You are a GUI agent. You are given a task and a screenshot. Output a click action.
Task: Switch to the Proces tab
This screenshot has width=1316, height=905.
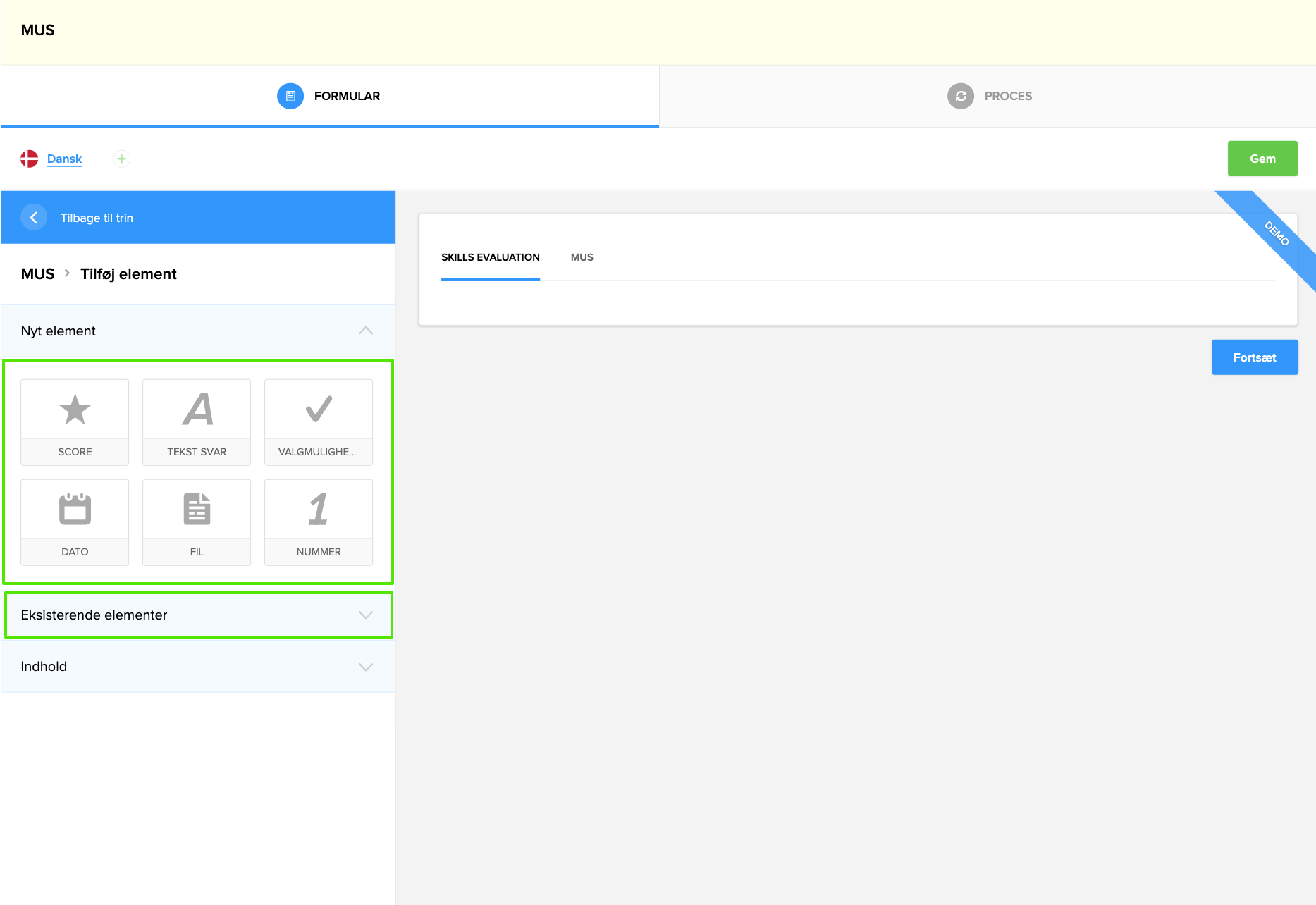coord(989,96)
